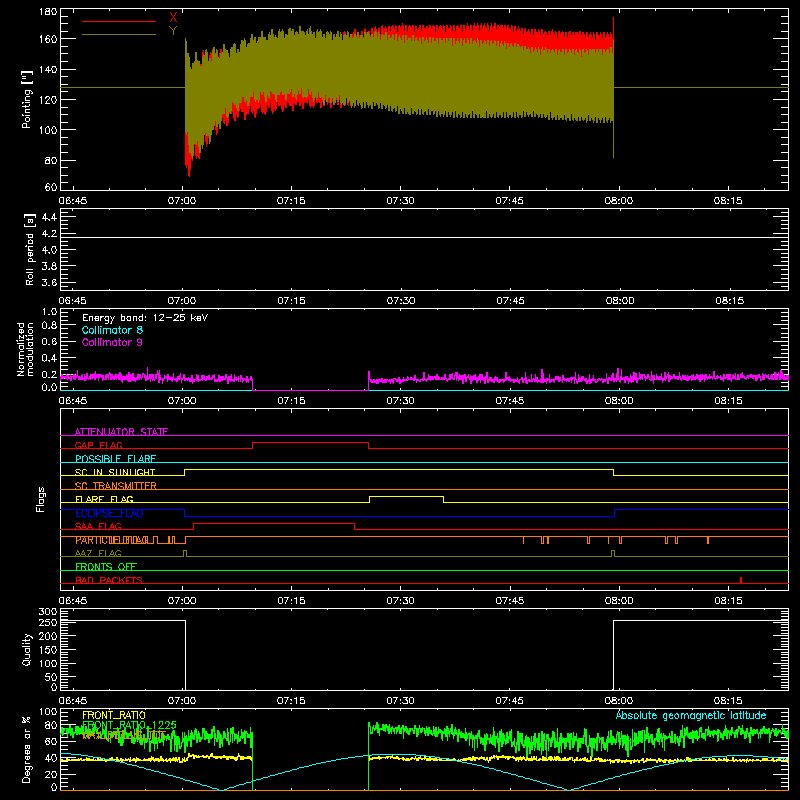Select the SAA_FLAG label
This screenshot has height=800, width=800.
click(98, 526)
